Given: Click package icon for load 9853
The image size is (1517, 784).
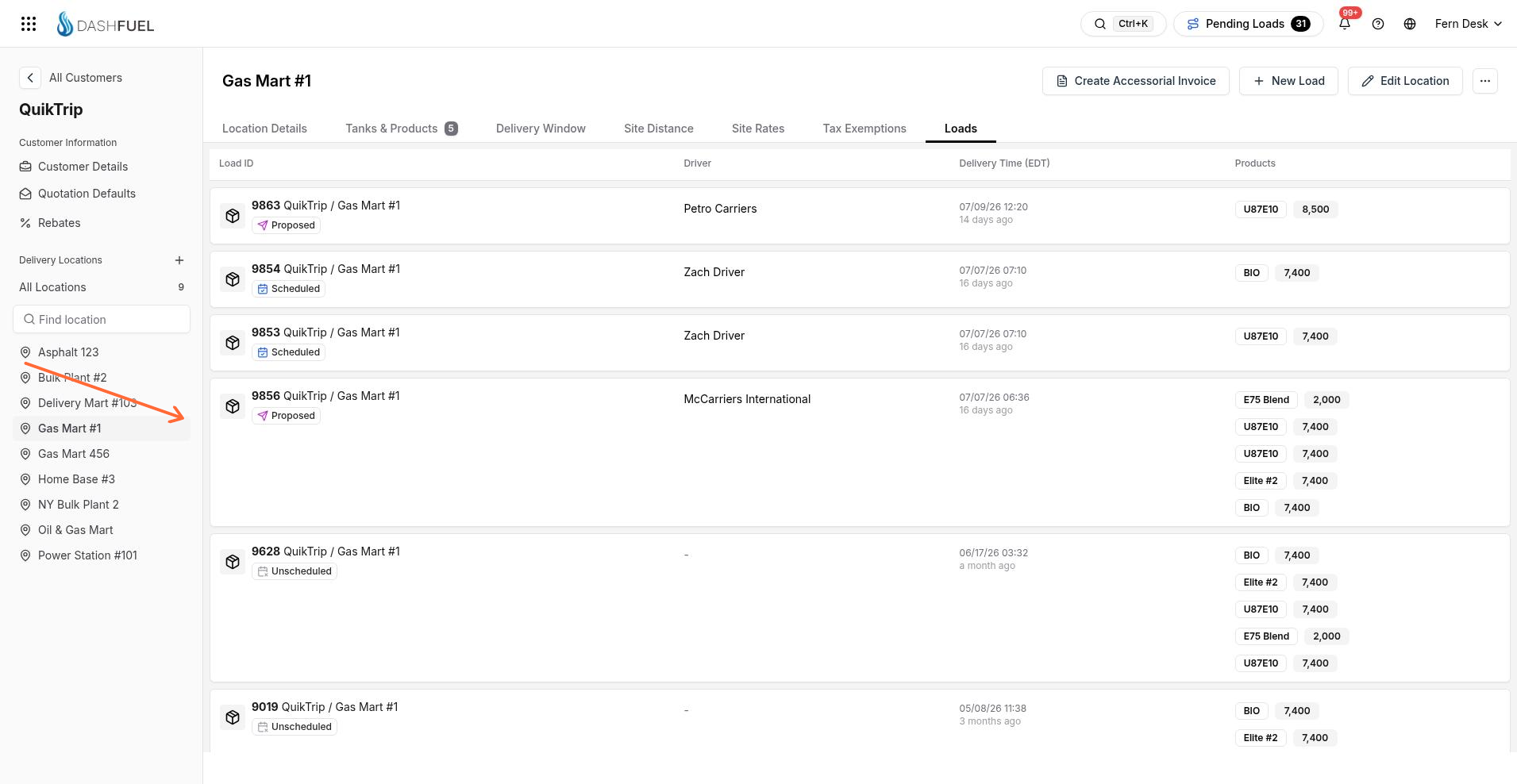Looking at the screenshot, I should (233, 343).
